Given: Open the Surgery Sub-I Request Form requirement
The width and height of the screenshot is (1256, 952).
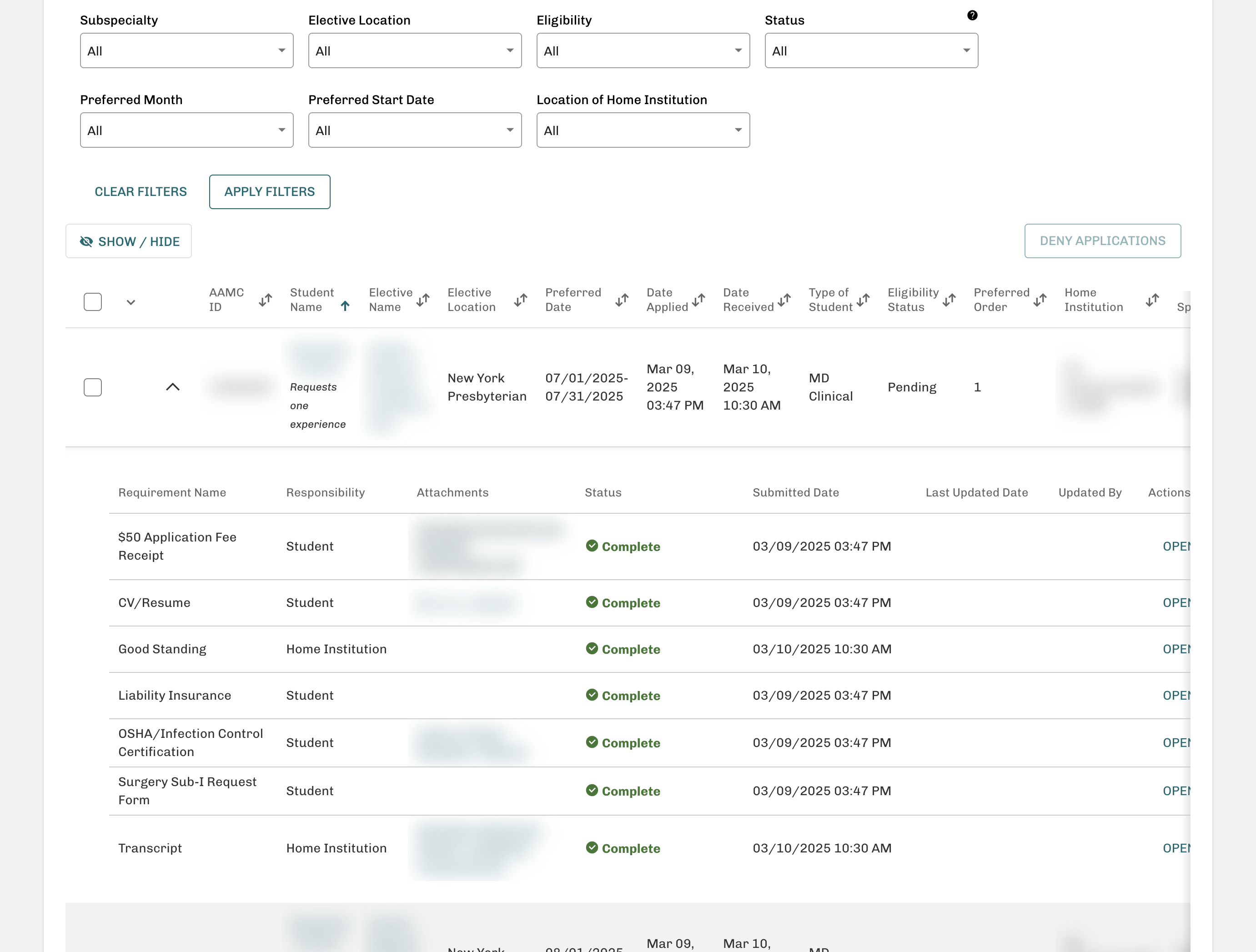Looking at the screenshot, I should 1176,791.
